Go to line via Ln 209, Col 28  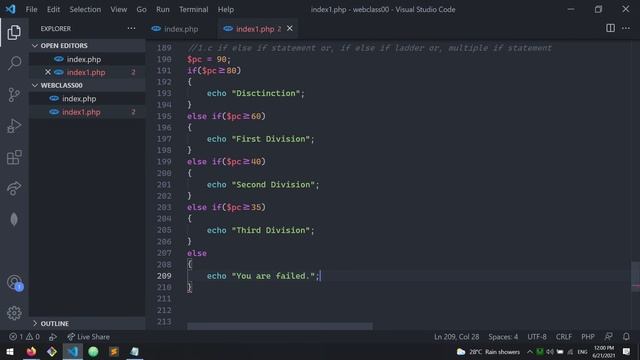point(456,337)
